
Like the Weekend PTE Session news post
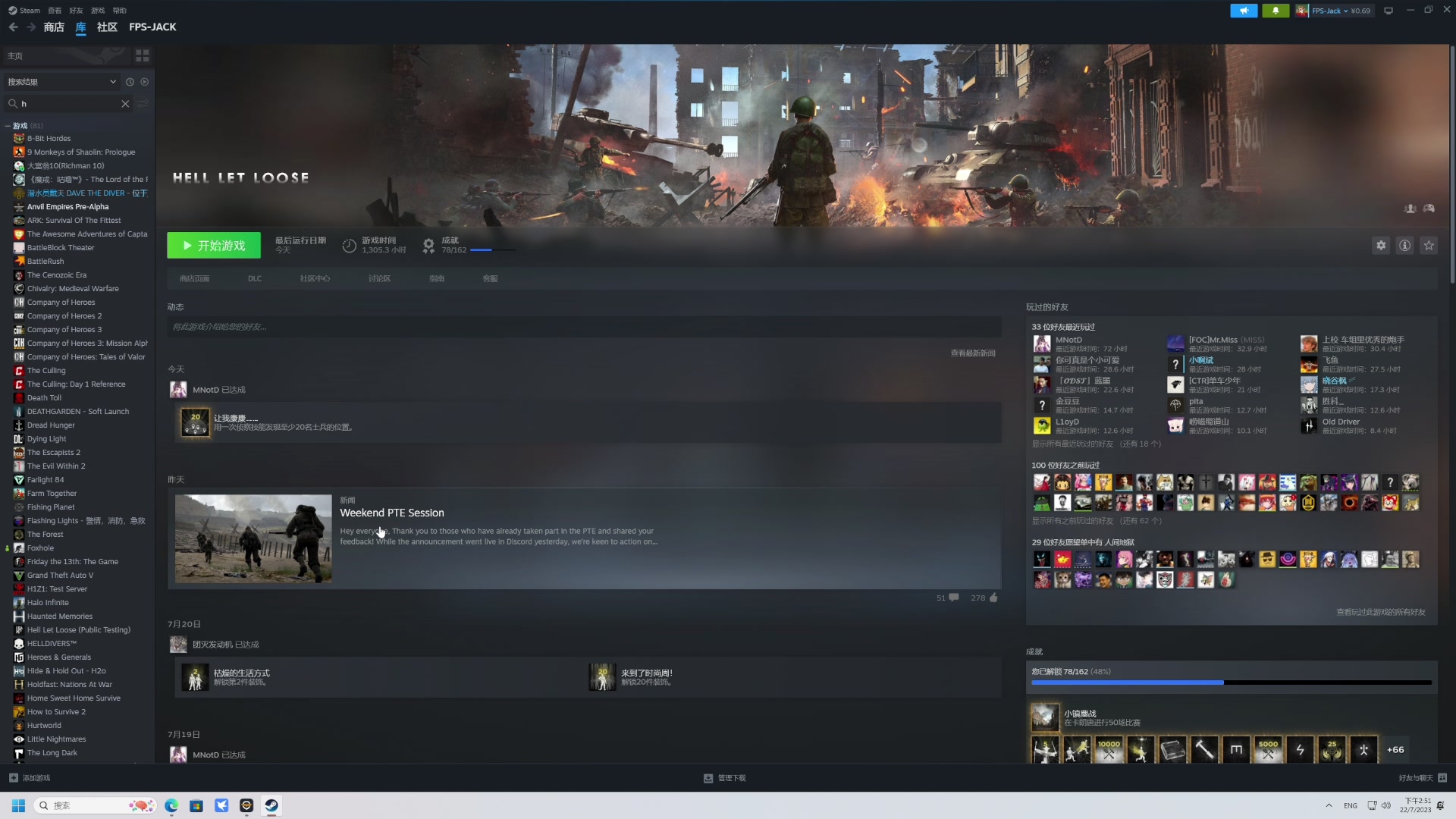(993, 598)
